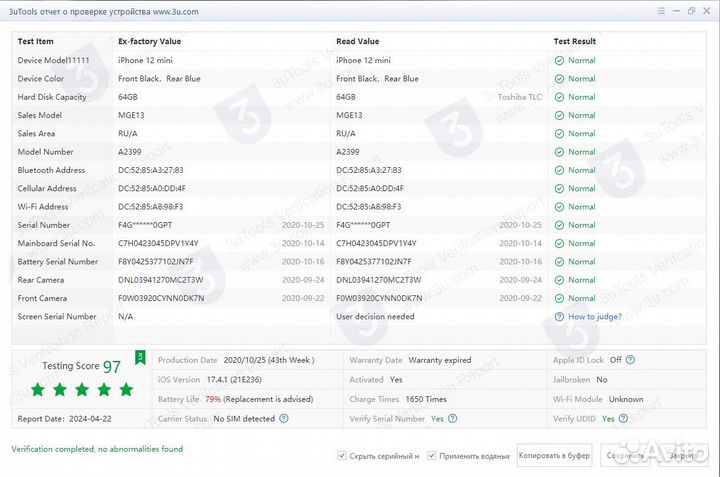Viewport: 720px width, 477px height.
Task: Click Verification completed, no abnormalities found message
Action: click(97, 449)
